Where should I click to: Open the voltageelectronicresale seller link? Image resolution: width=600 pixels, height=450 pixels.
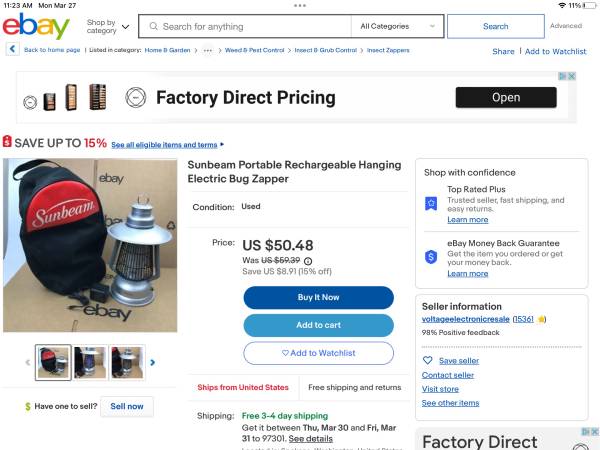click(x=465, y=319)
